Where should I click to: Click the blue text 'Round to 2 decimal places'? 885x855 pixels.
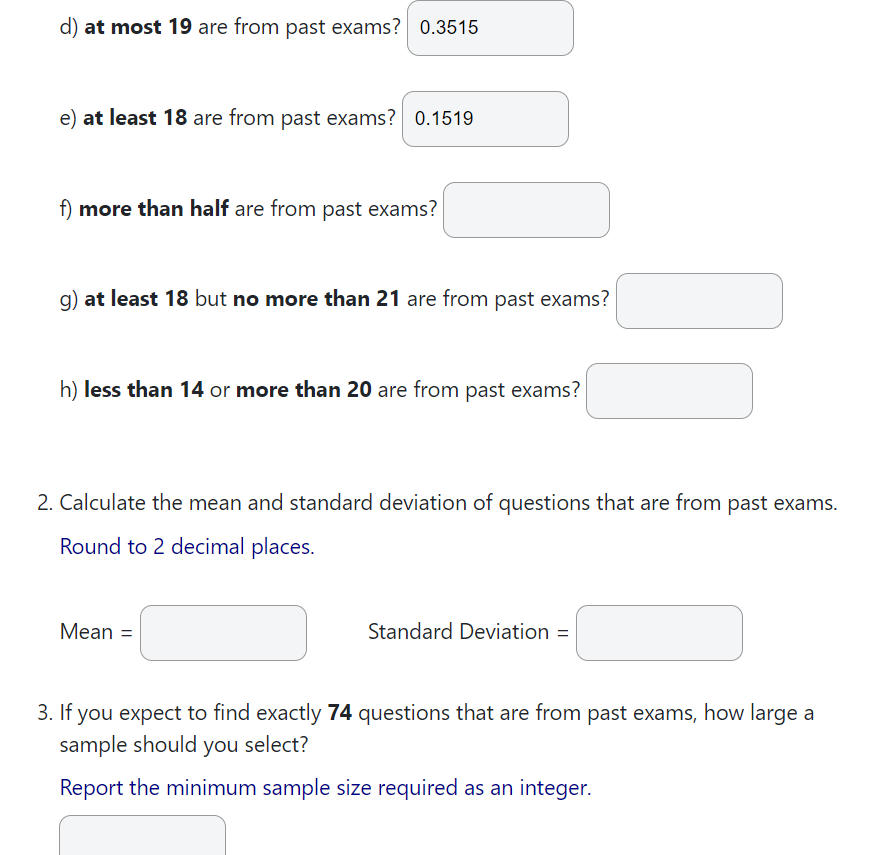[x=186, y=546]
